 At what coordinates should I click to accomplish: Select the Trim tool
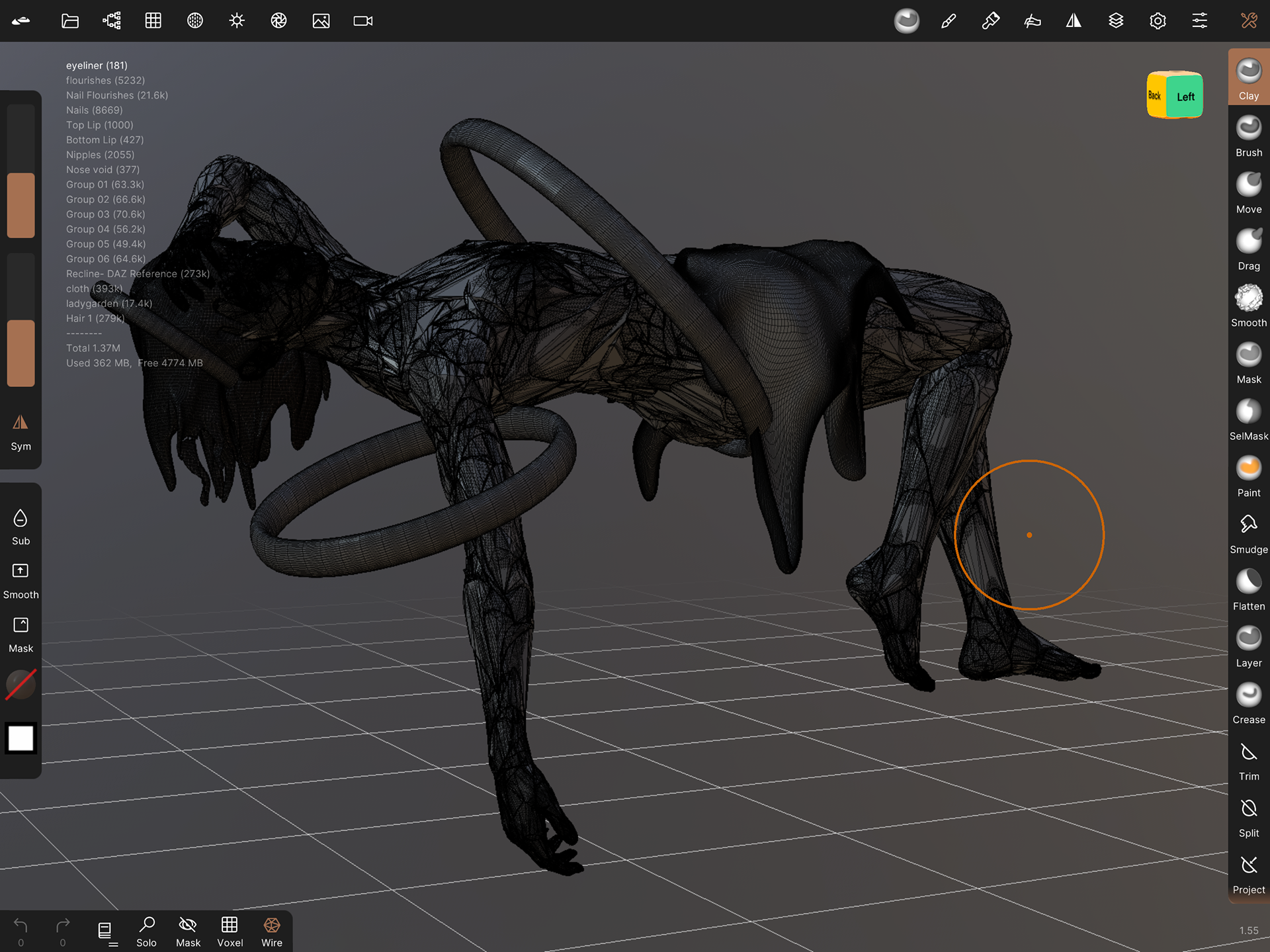coord(1248,759)
